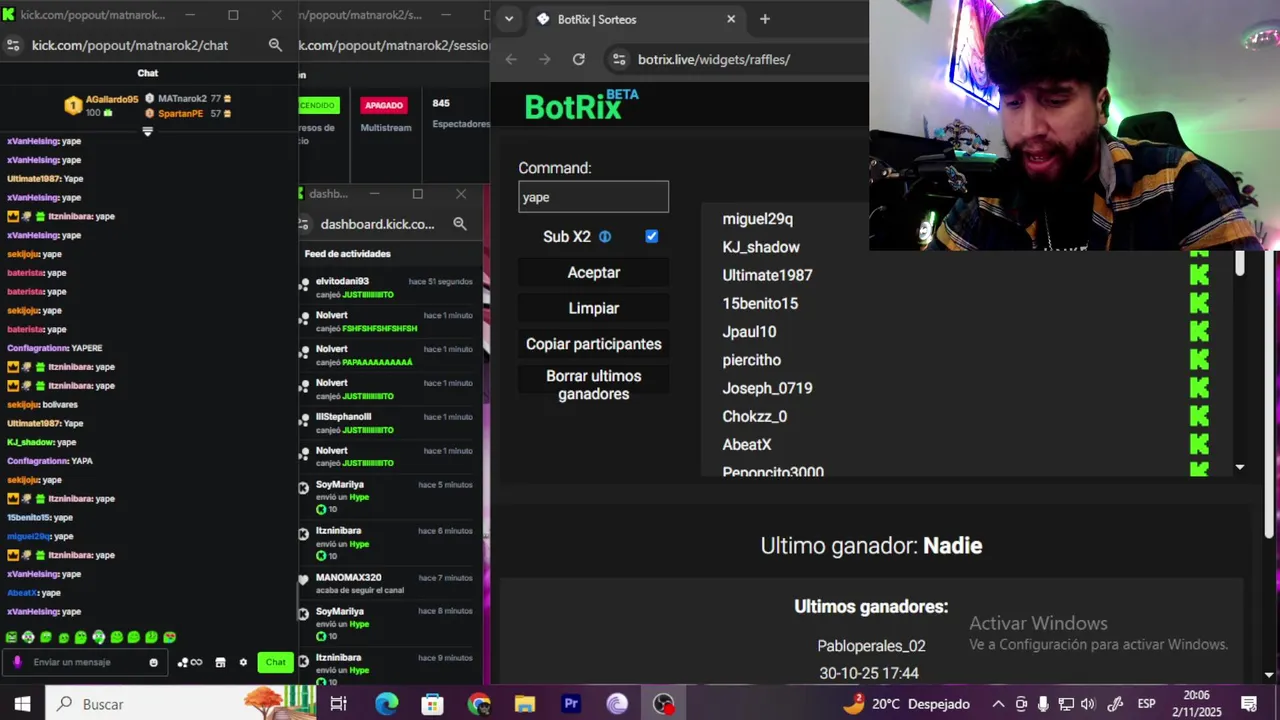
Task: Open a new browser tab with plus button
Action: (765, 19)
